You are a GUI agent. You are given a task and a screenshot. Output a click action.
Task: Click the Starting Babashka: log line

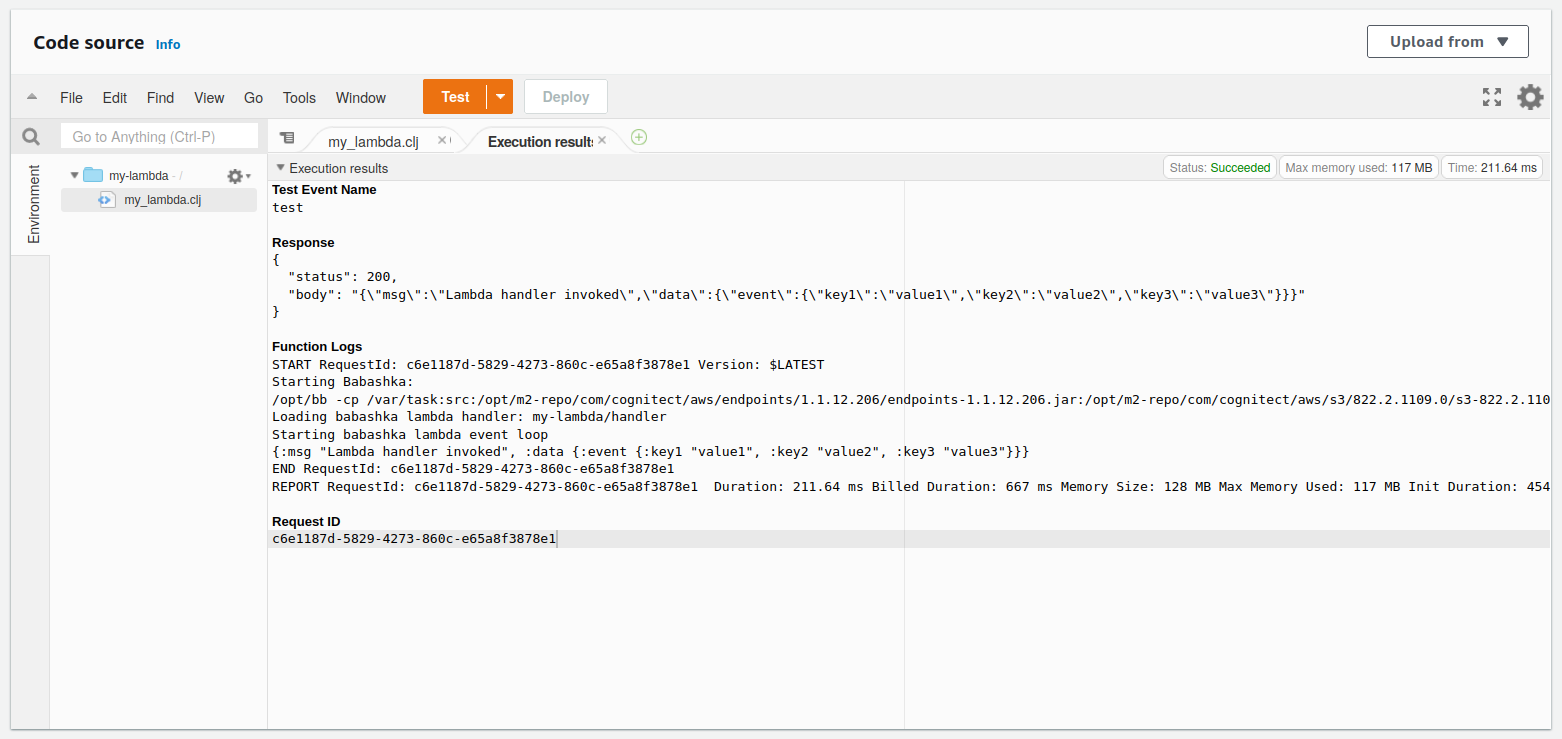coord(342,382)
